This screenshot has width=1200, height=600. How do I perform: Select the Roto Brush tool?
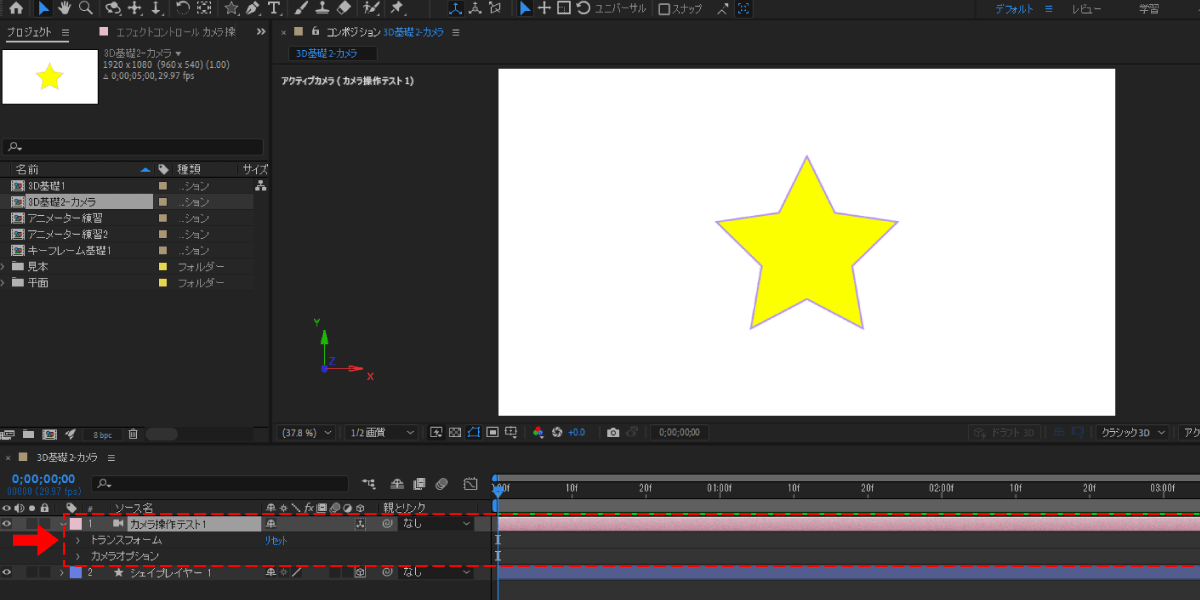click(371, 9)
